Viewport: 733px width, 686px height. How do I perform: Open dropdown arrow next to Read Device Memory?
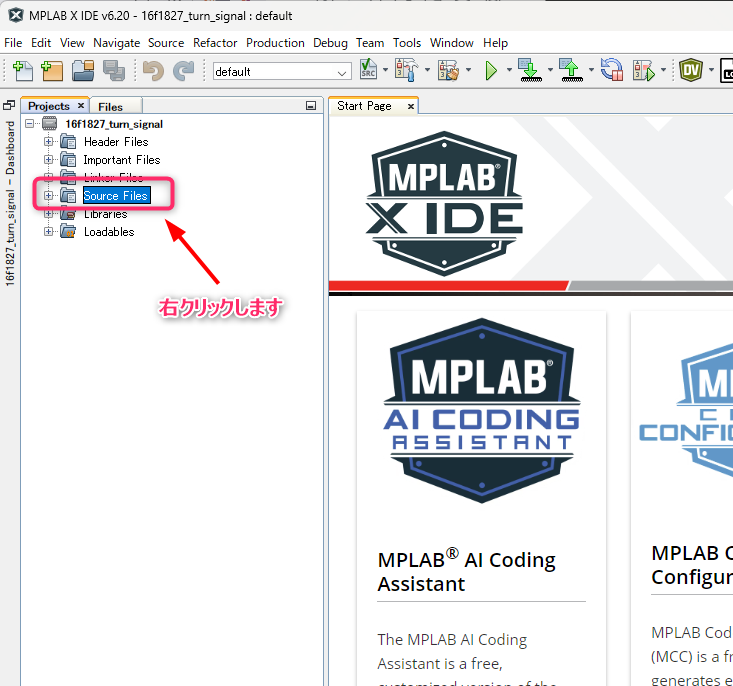point(591,70)
